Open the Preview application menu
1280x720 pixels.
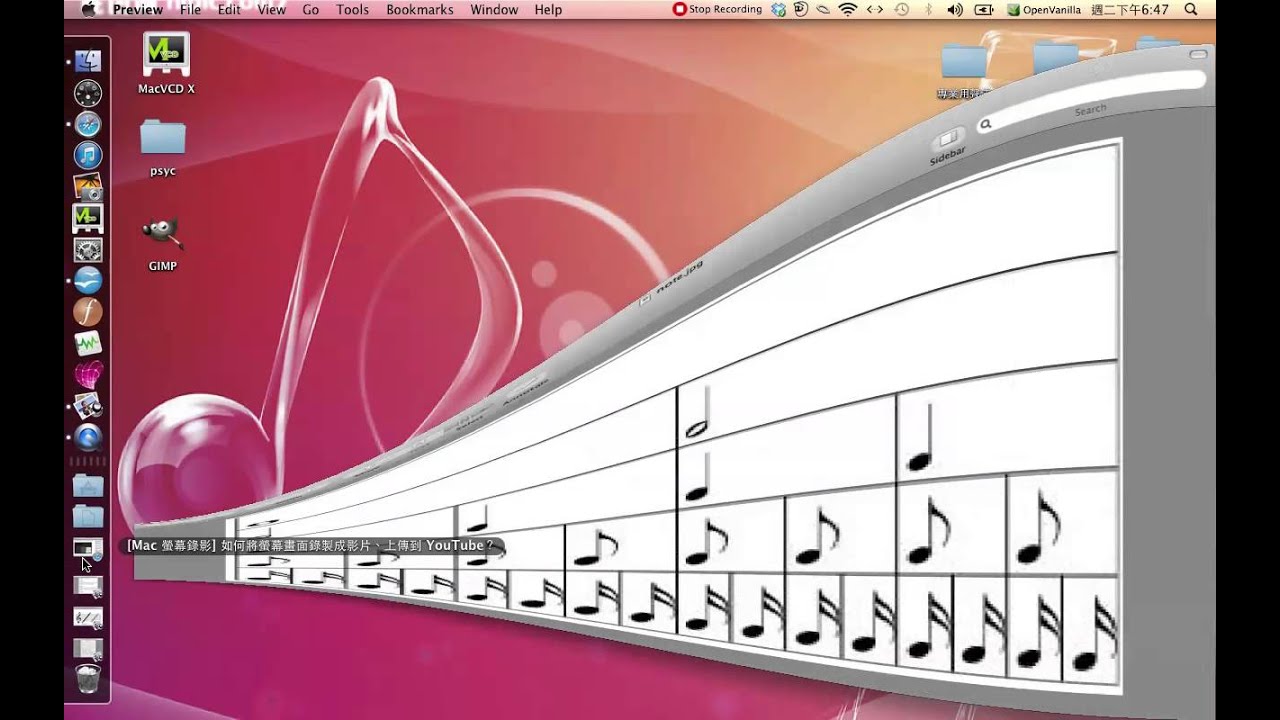[138, 9]
